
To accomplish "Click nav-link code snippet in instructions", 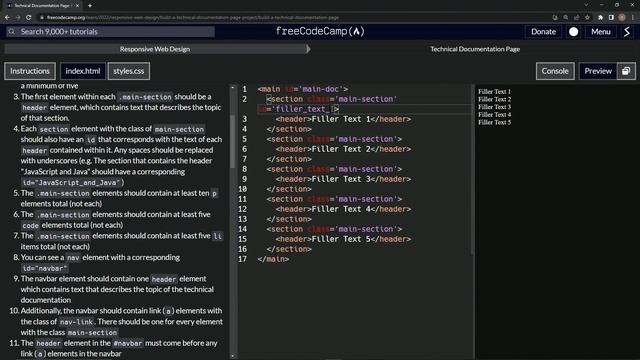I will click(x=76, y=322).
